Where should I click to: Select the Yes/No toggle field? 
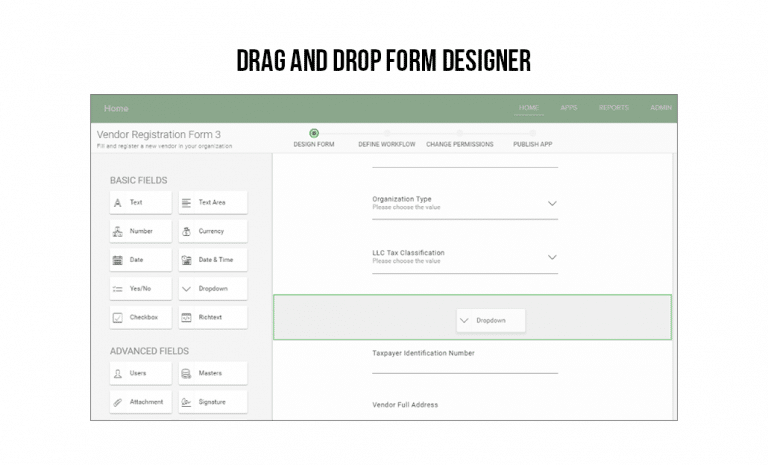coord(140,289)
